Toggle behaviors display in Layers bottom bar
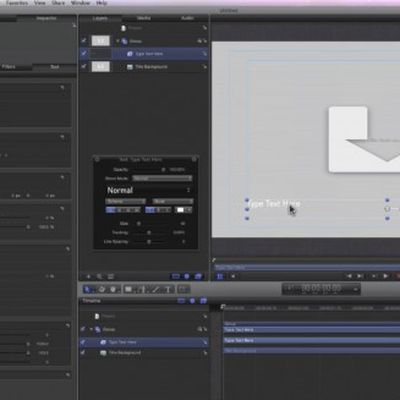 coord(187,276)
